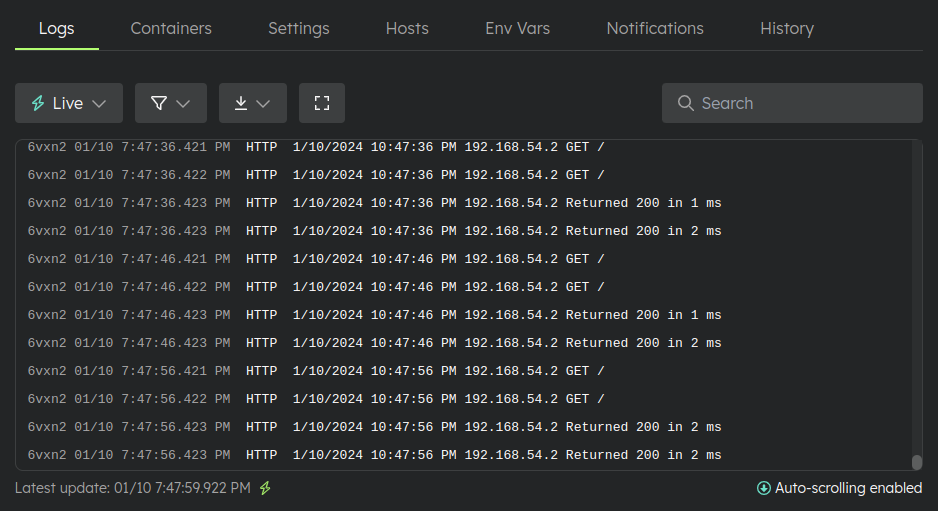Click the log panel vertical scrollbar thumb
938x511 pixels.
coord(916,462)
